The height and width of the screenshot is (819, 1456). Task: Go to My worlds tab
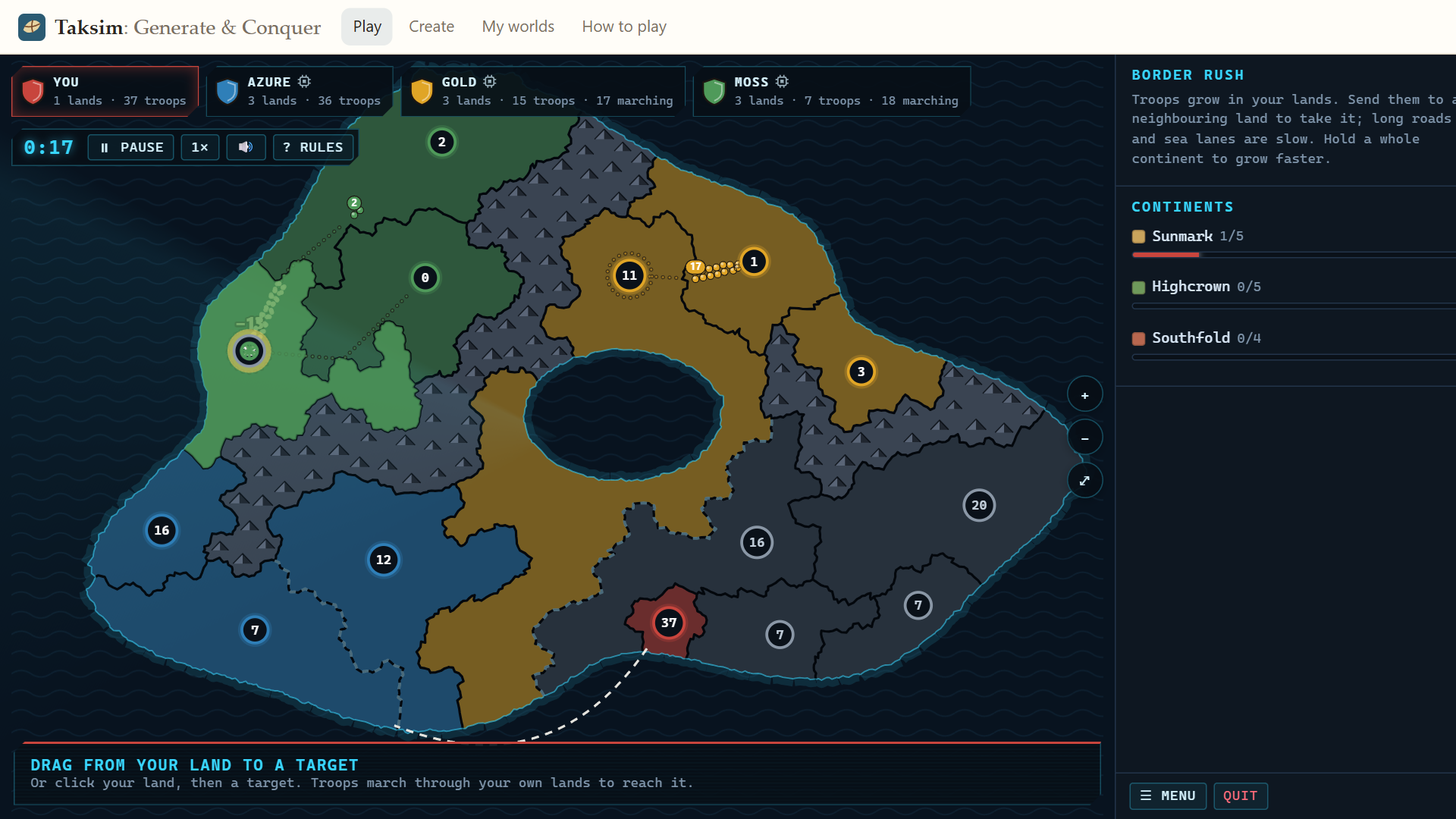(x=518, y=27)
